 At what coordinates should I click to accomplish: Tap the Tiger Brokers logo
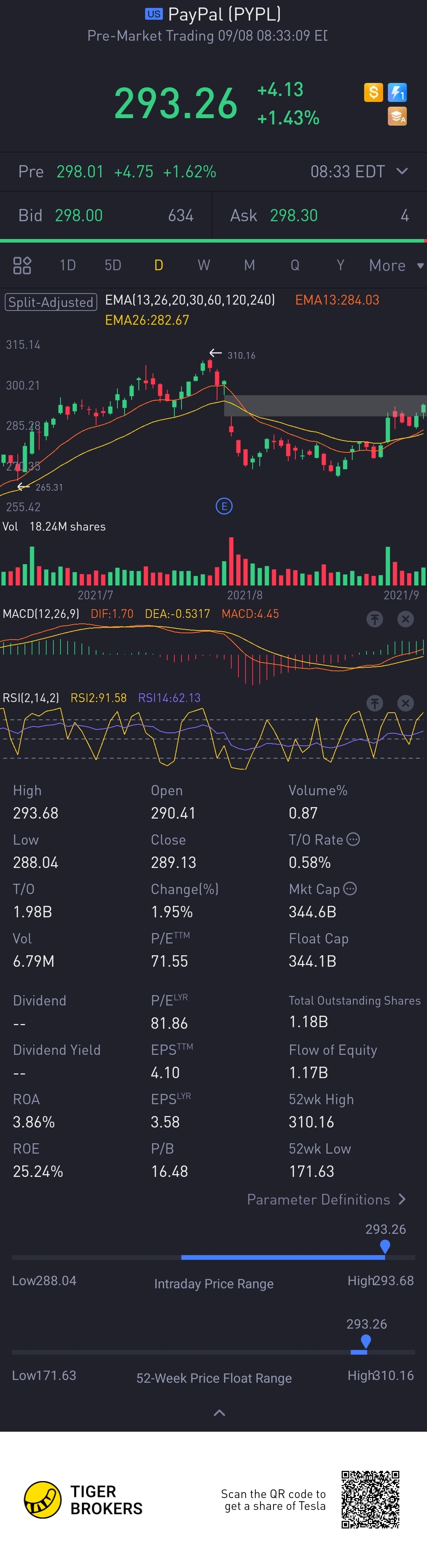(x=83, y=1500)
